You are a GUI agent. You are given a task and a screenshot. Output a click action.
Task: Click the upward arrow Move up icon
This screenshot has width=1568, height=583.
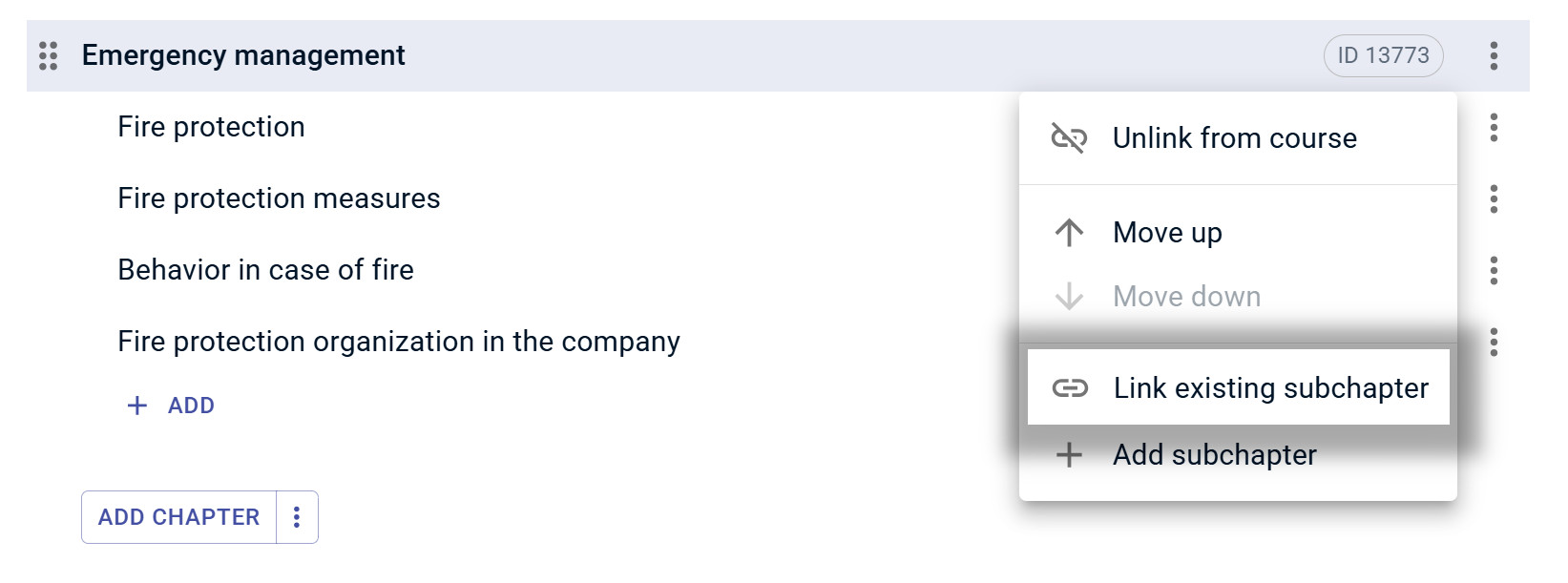pyautogui.click(x=1069, y=232)
